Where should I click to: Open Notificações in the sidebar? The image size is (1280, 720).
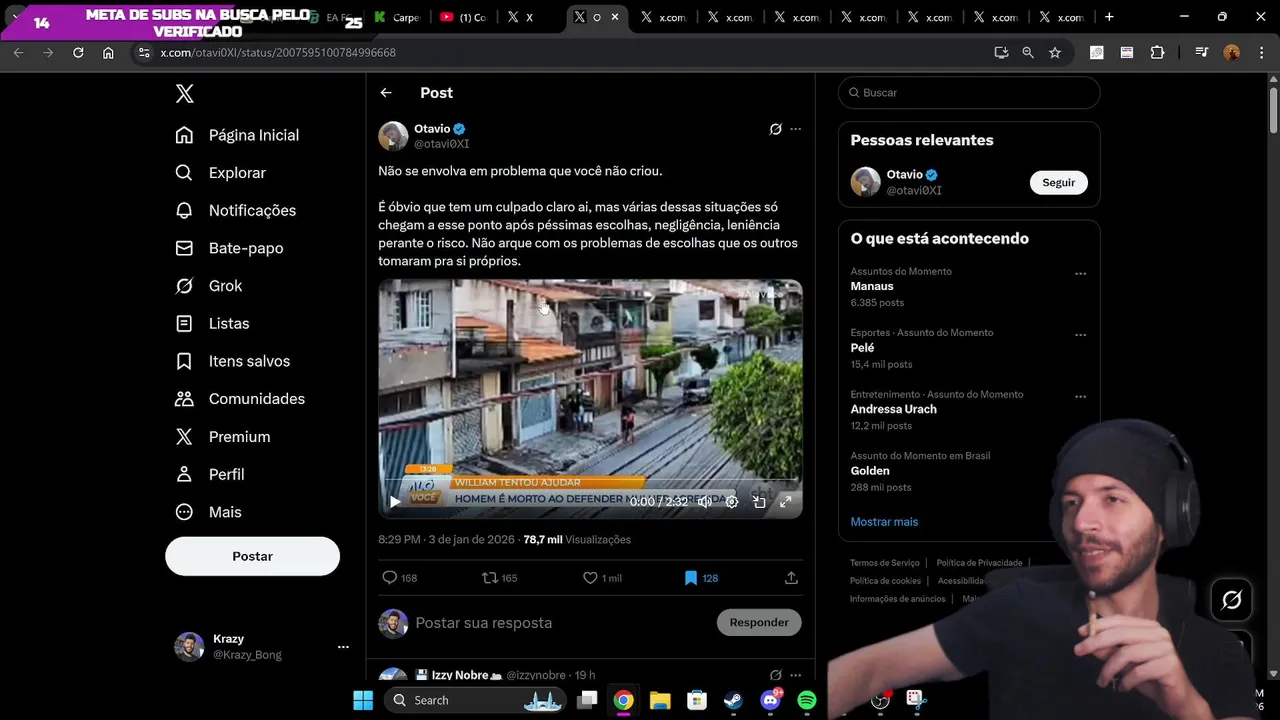click(235, 210)
